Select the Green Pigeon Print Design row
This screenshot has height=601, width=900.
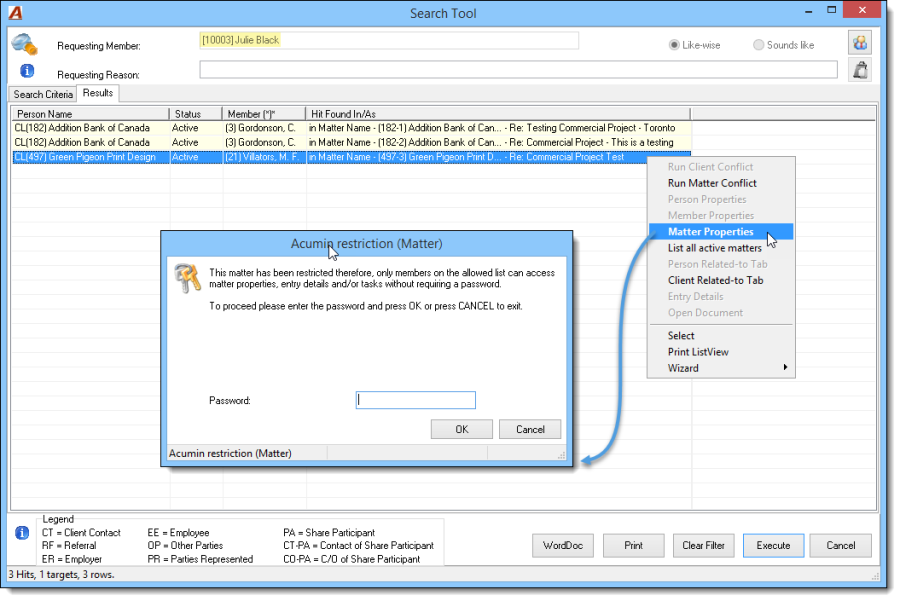click(x=351, y=157)
